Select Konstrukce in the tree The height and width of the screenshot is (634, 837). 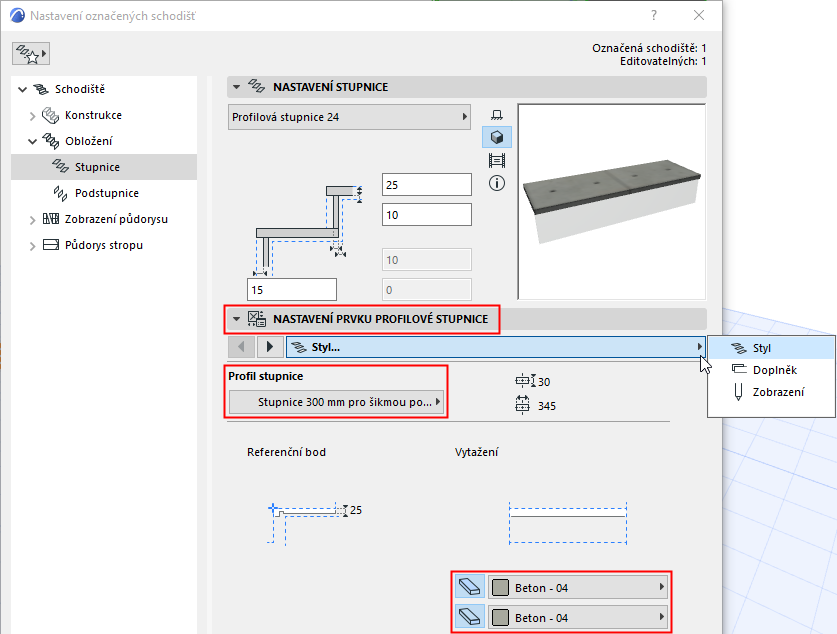click(x=93, y=115)
